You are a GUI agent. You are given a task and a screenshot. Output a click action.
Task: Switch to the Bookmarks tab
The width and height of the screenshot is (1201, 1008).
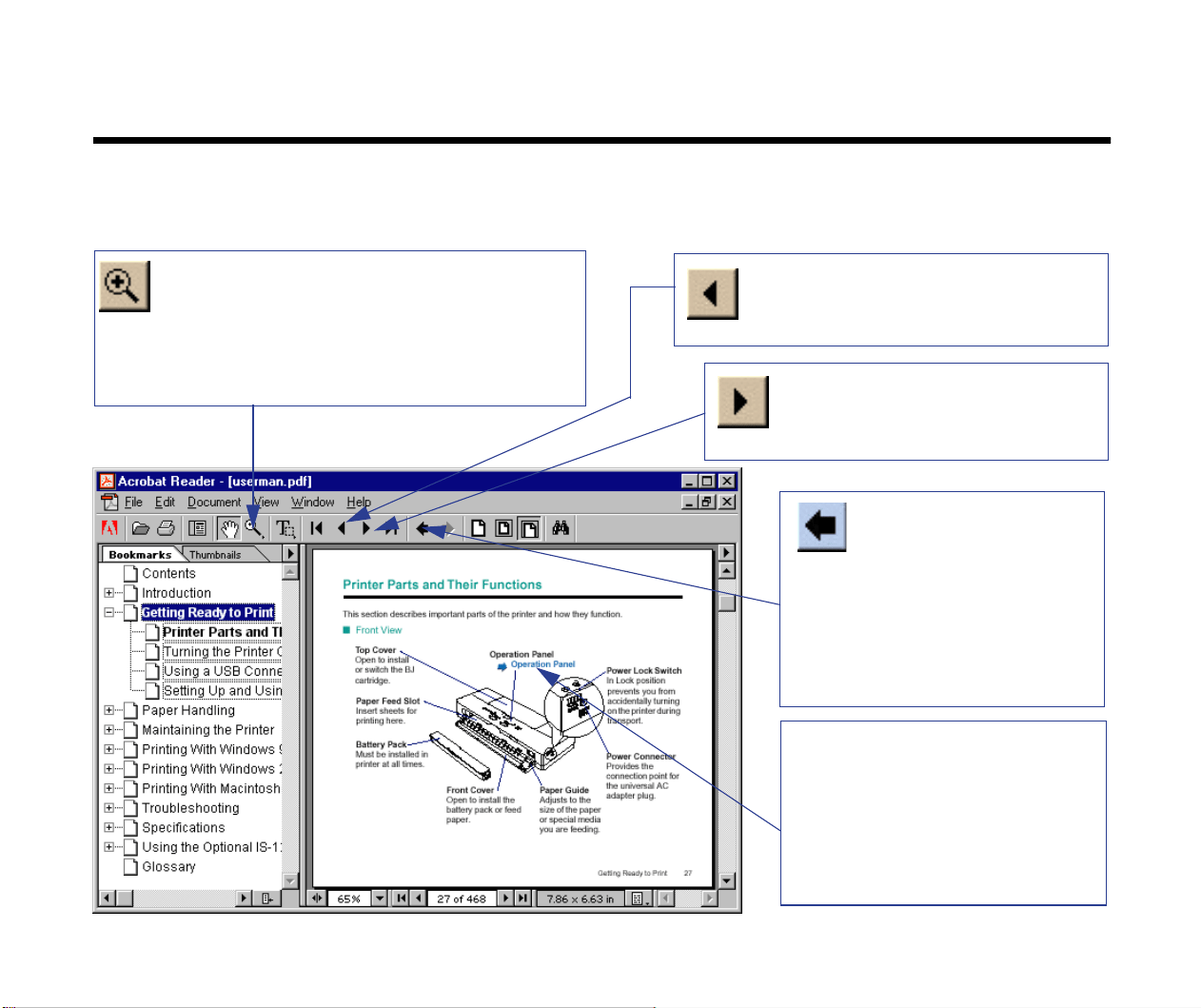(141, 555)
